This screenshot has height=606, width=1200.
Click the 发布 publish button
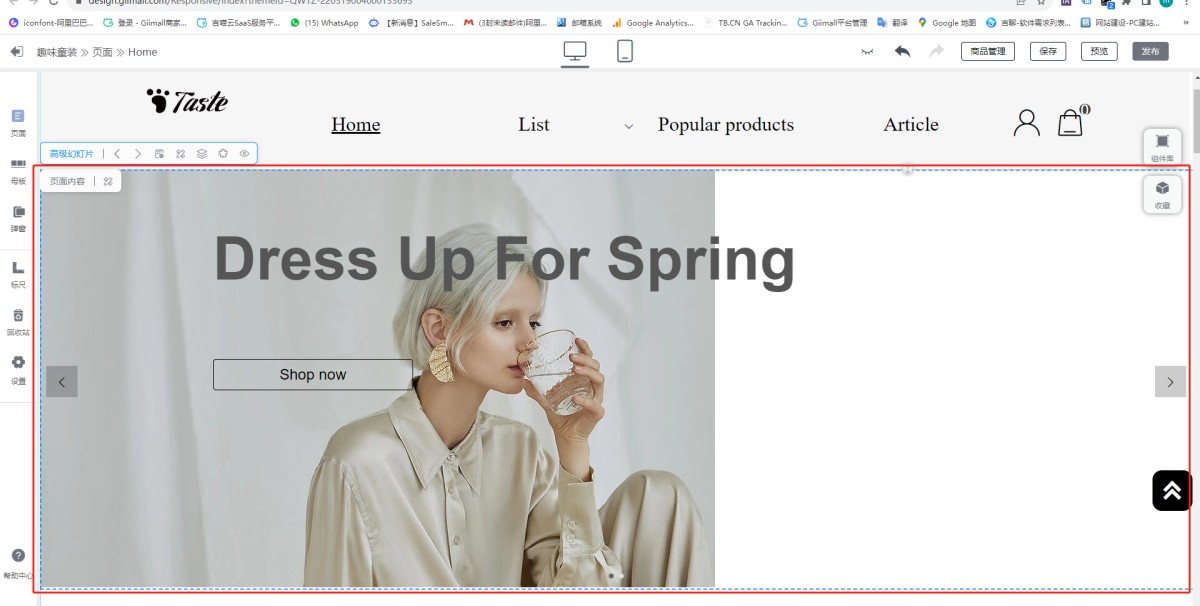pyautogui.click(x=1150, y=51)
